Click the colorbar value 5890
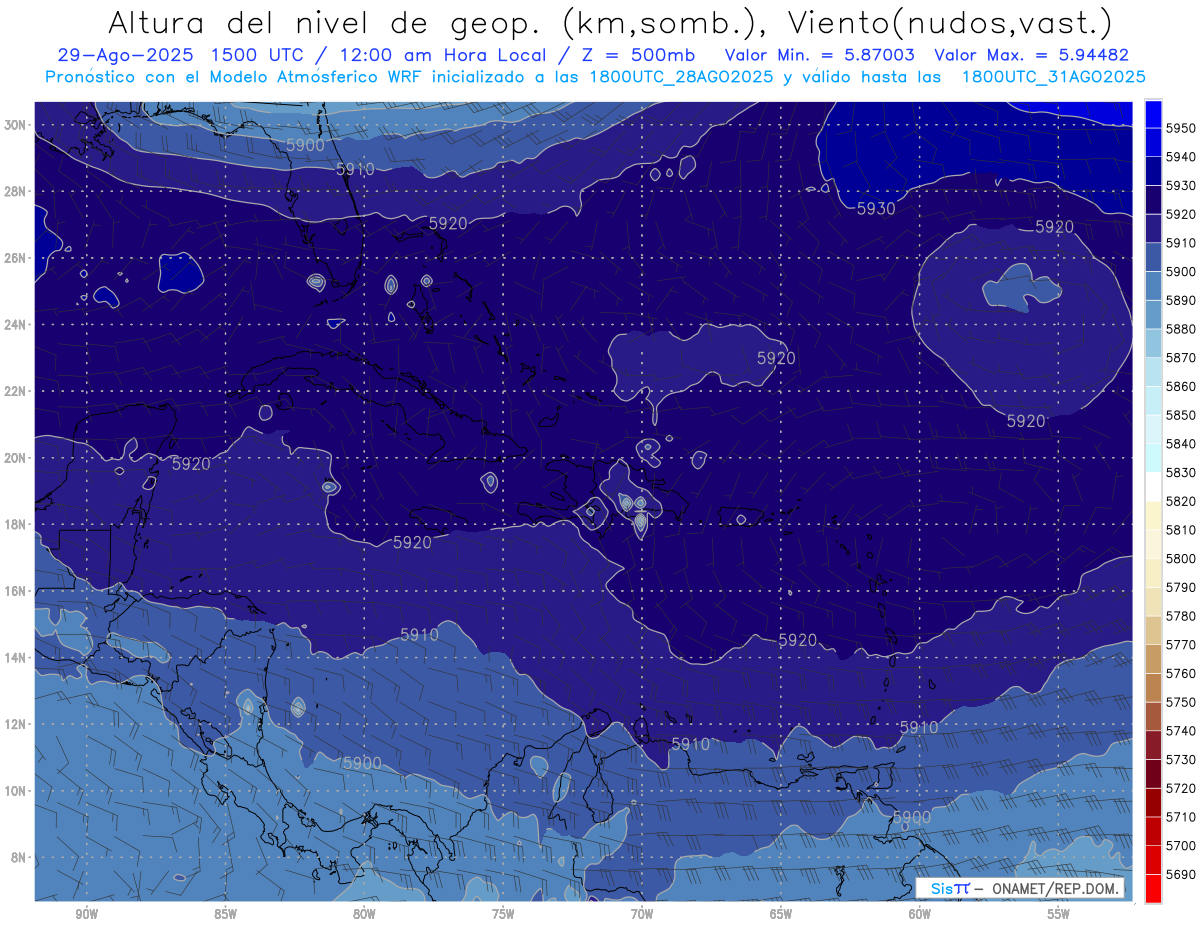Image resolution: width=1200 pixels, height=927 pixels. (1180, 300)
